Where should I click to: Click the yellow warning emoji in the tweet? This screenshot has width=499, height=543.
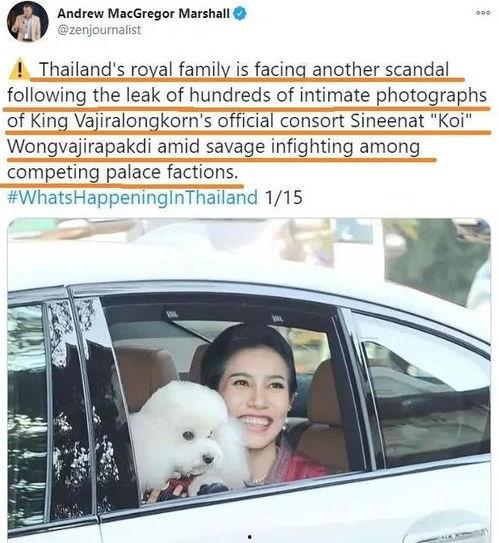pos(19,69)
